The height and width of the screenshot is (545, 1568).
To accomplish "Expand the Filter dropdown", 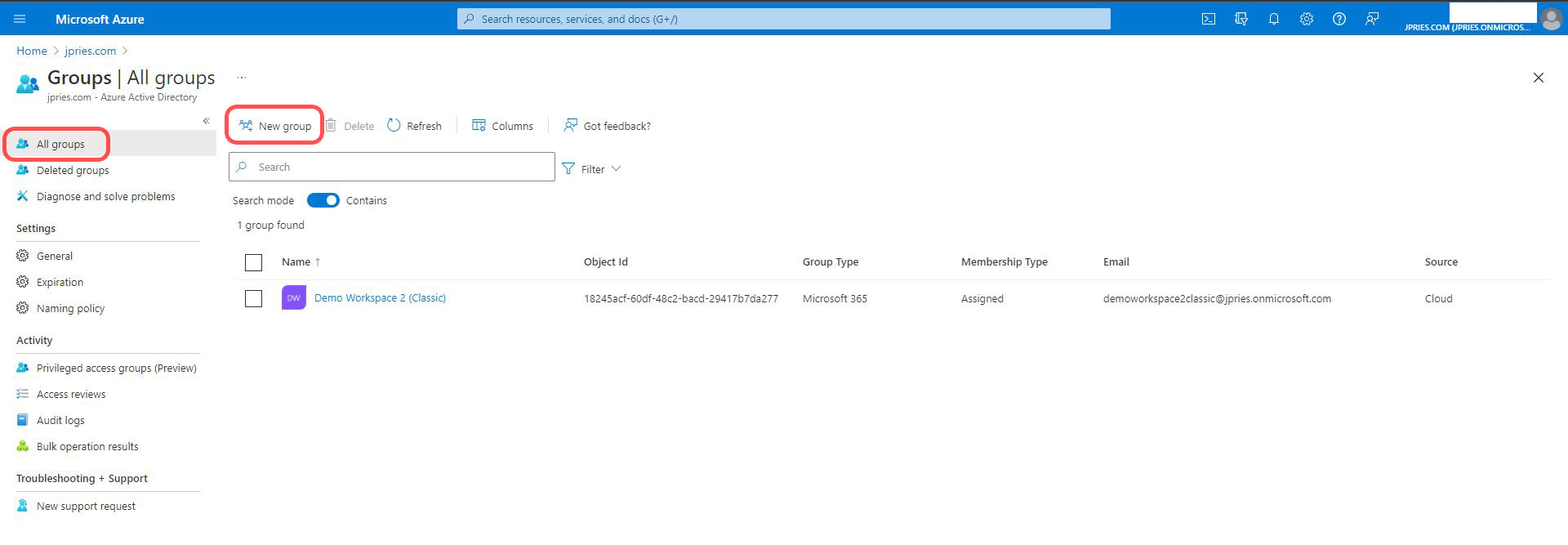I will pos(592,169).
